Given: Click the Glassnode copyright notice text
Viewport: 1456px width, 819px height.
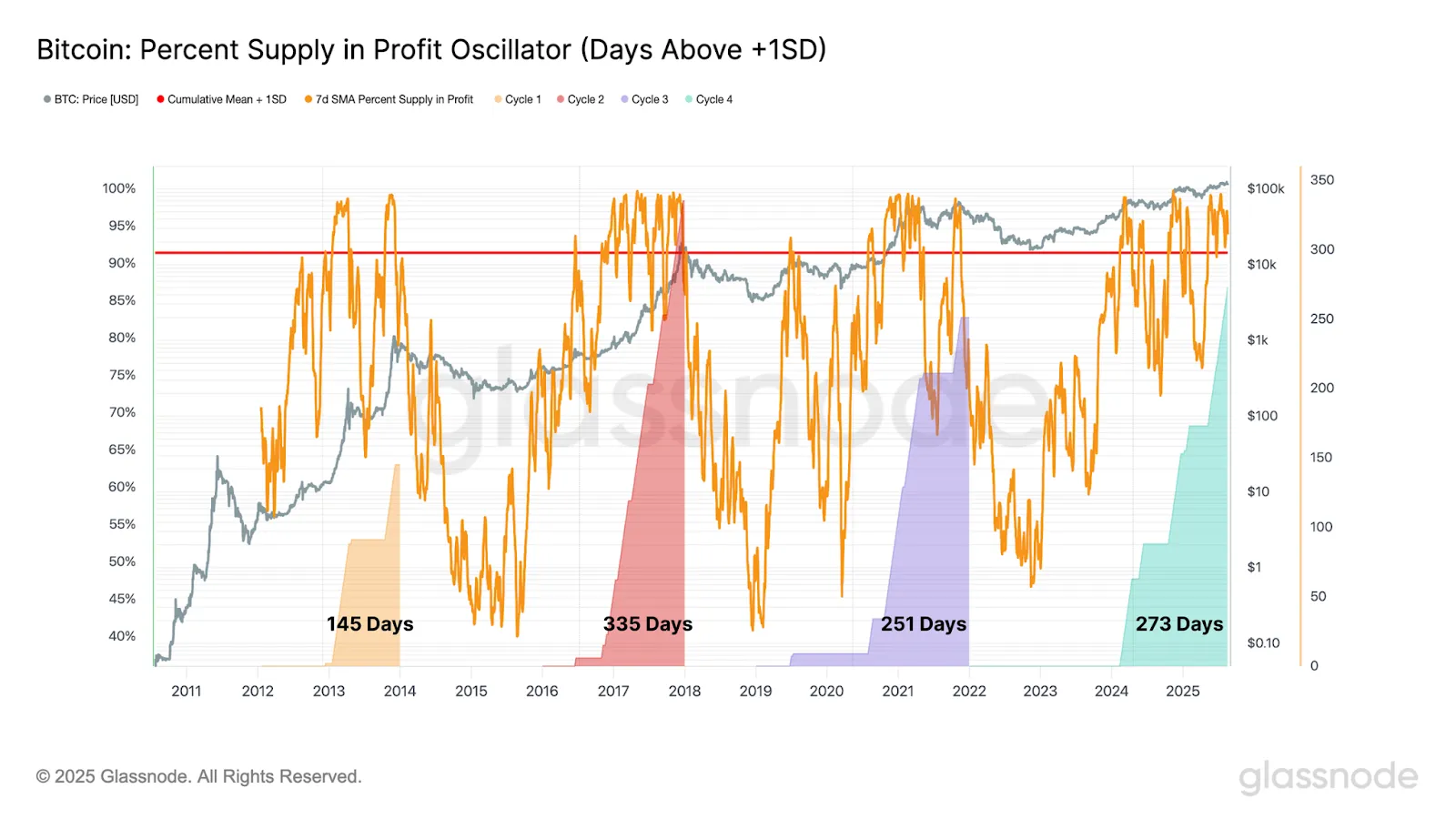Looking at the screenshot, I should coord(199,776).
